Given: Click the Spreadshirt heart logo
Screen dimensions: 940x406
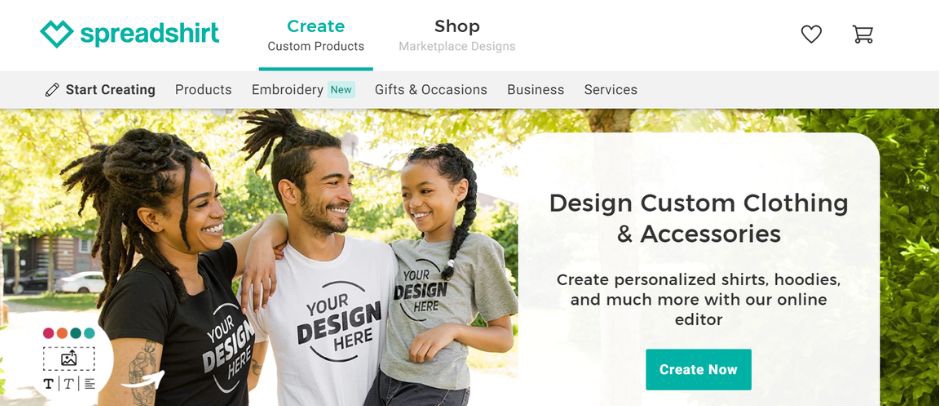Looking at the screenshot, I should [56, 34].
